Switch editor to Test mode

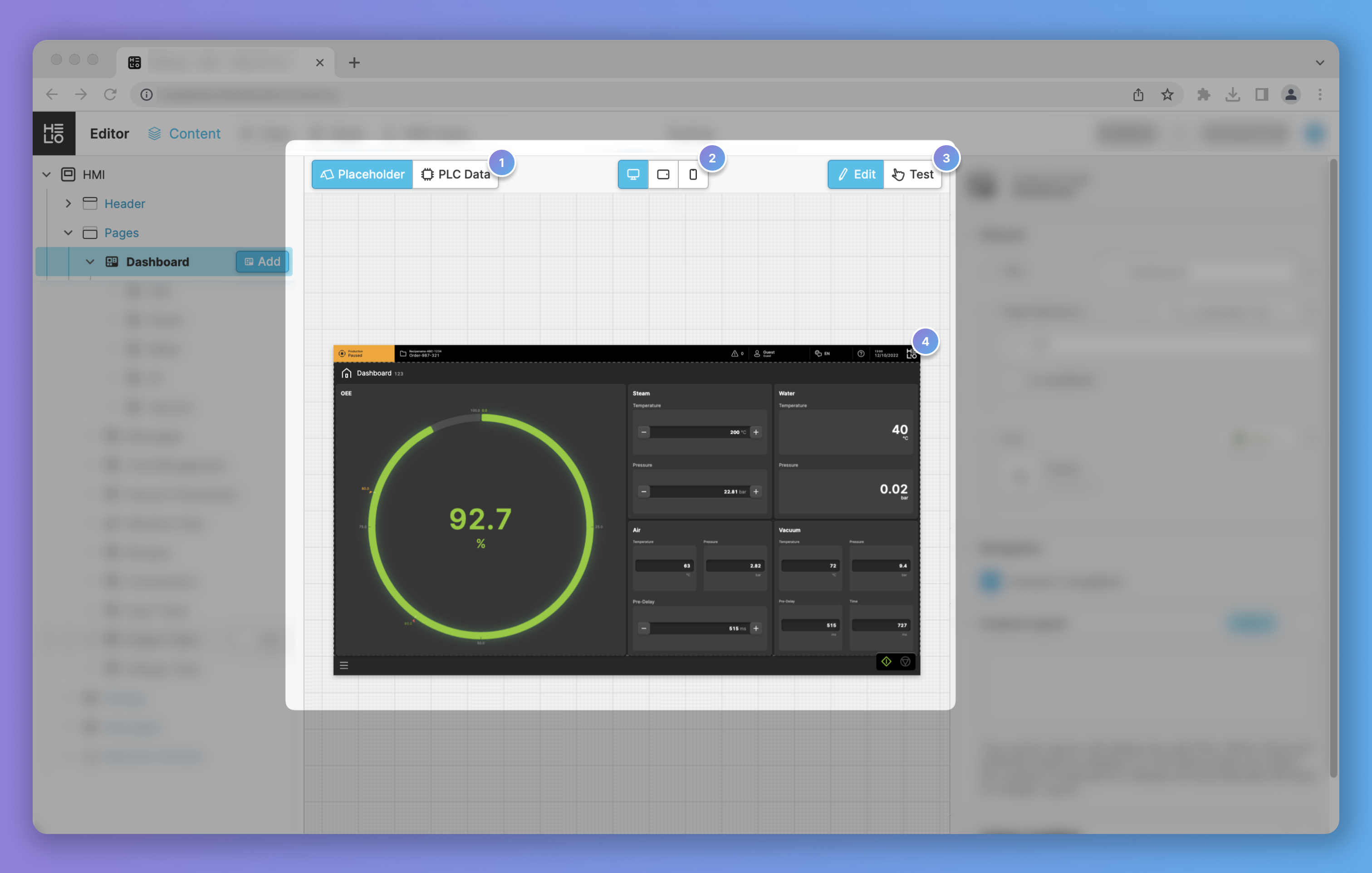pos(912,174)
